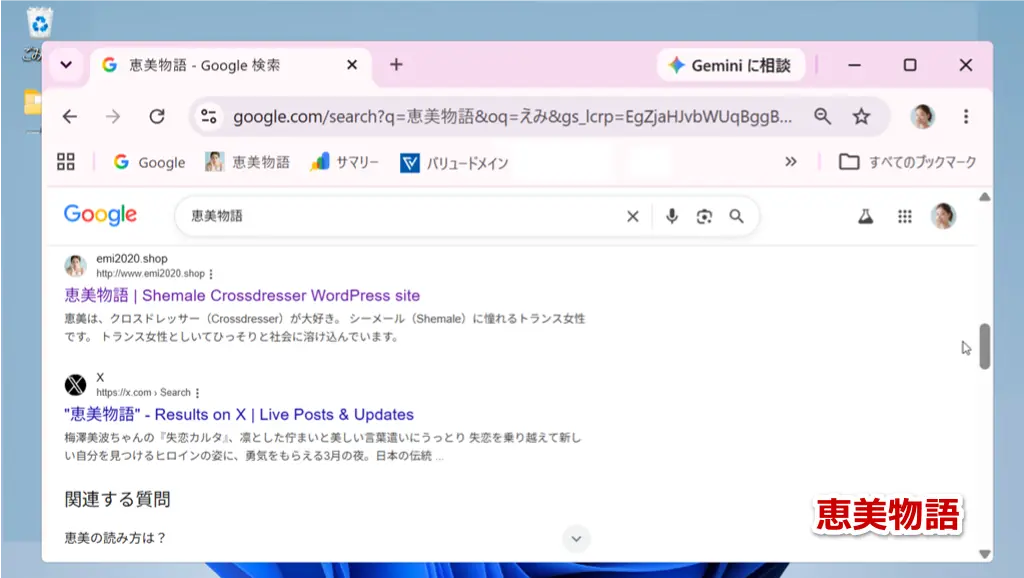Viewport: 1024px width, 578px height.
Task: Click the Gemini に相談 button
Action: [730, 65]
